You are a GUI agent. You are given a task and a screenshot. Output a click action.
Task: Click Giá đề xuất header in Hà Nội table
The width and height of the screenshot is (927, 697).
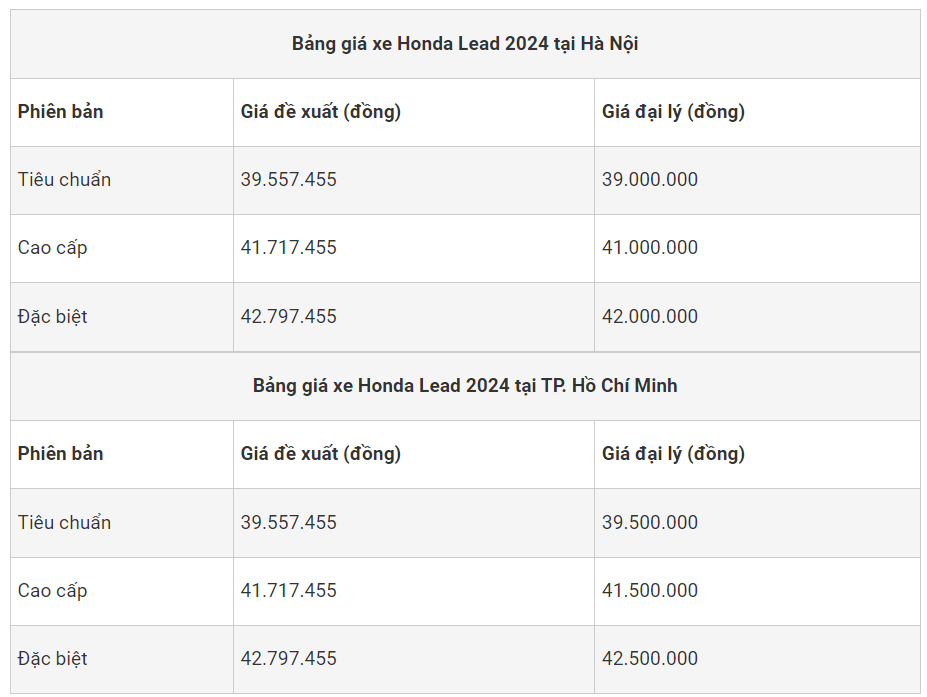[321, 112]
